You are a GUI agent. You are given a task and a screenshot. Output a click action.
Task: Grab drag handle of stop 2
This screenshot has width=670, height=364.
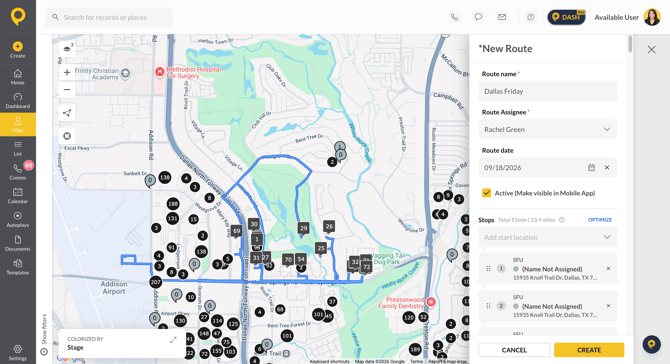click(x=488, y=306)
